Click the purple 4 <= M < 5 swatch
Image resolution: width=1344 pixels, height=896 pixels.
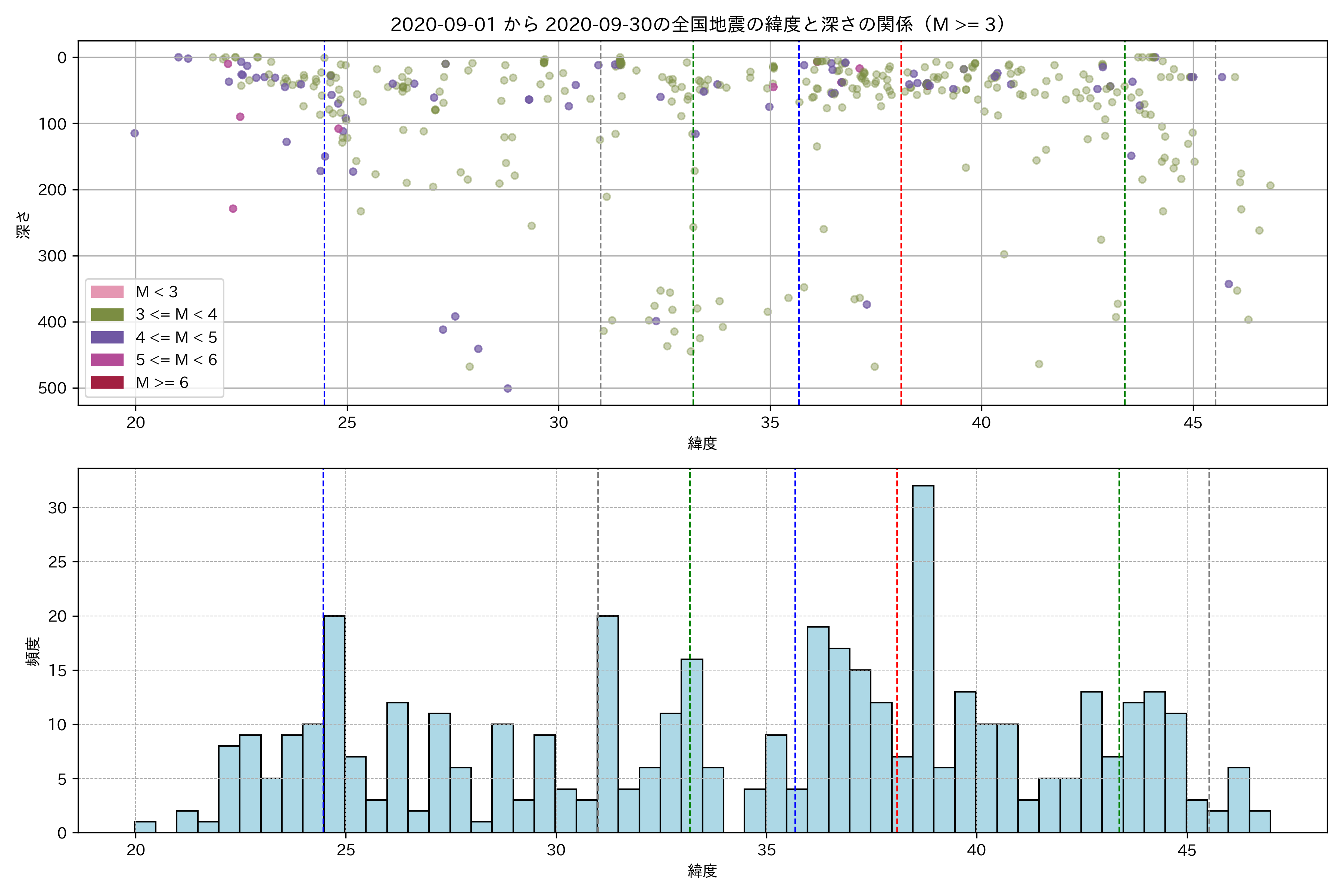107,337
